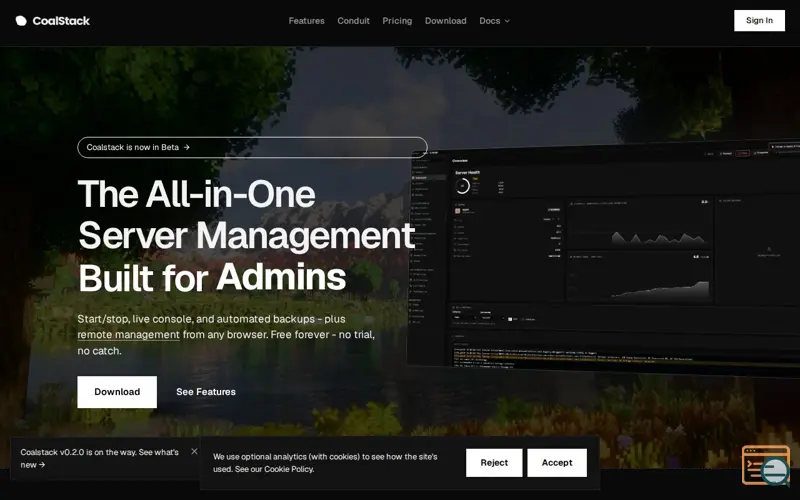Open the See what's new link
Image resolution: width=800 pixels, height=500 pixels.
click(99, 458)
